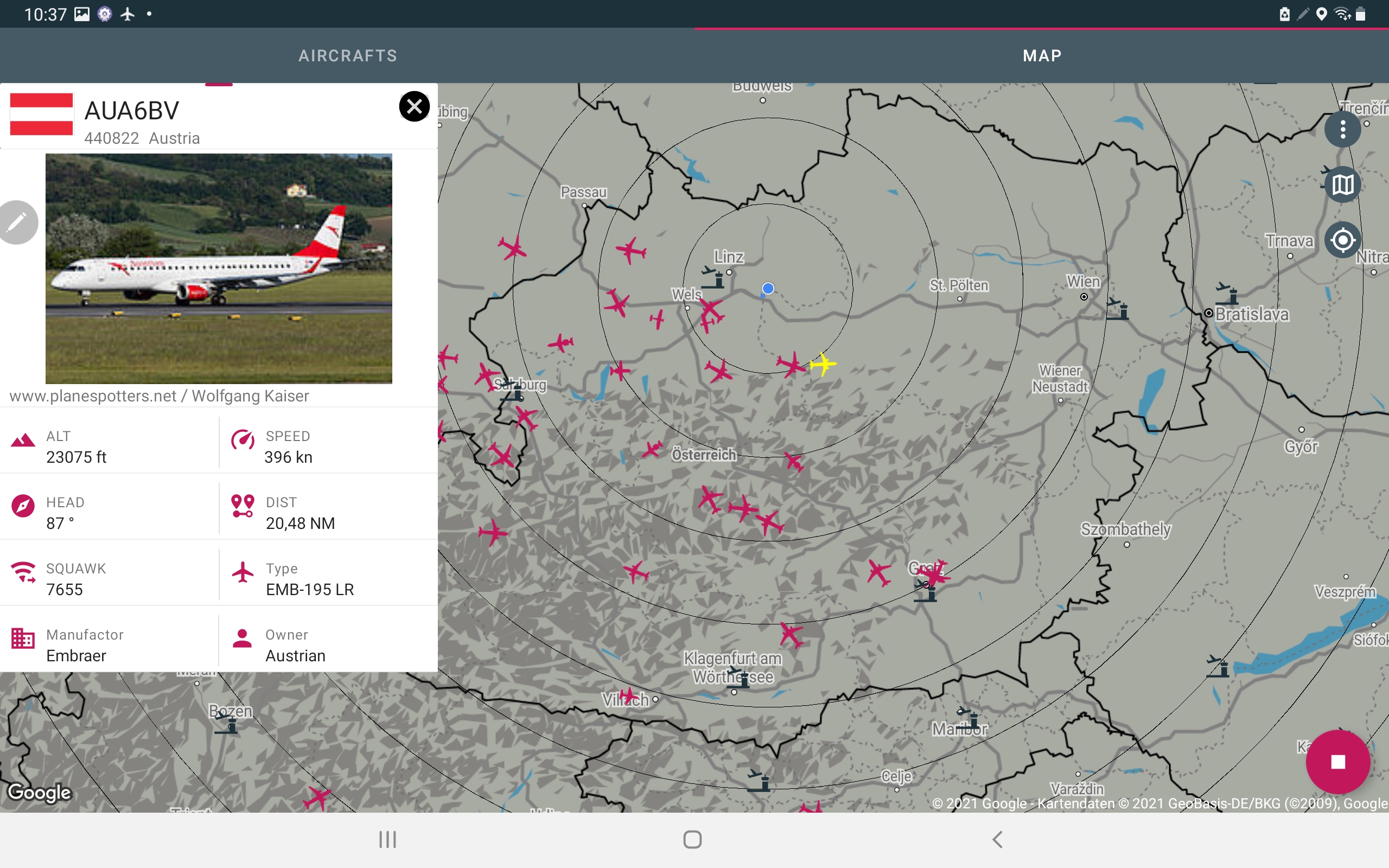Tap the HEAD value 87 °
Screen dimensions: 1389x868
[60, 523]
